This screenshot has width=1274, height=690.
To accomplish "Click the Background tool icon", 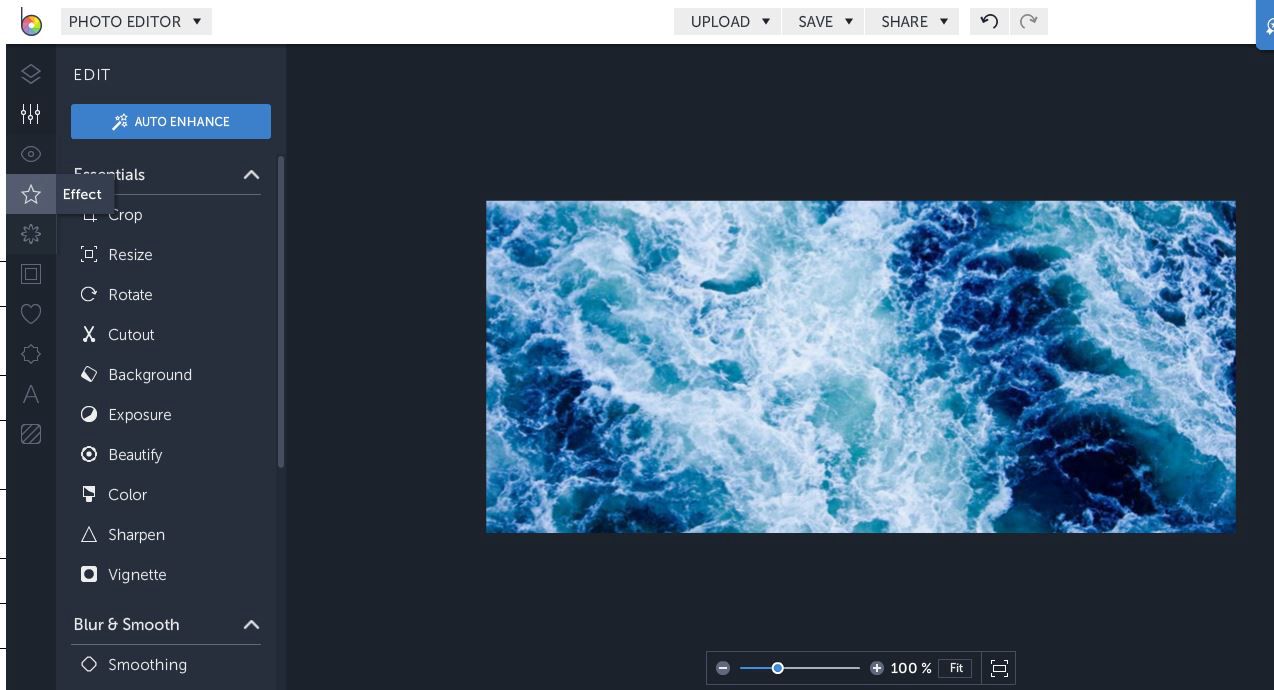I will click(89, 374).
